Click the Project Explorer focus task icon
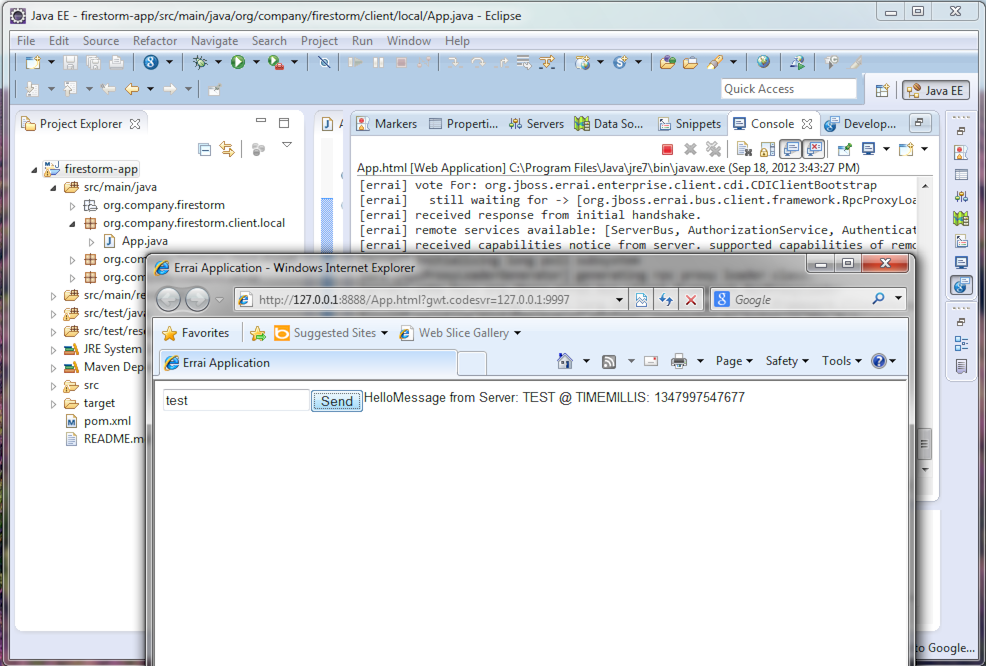 coord(258,149)
